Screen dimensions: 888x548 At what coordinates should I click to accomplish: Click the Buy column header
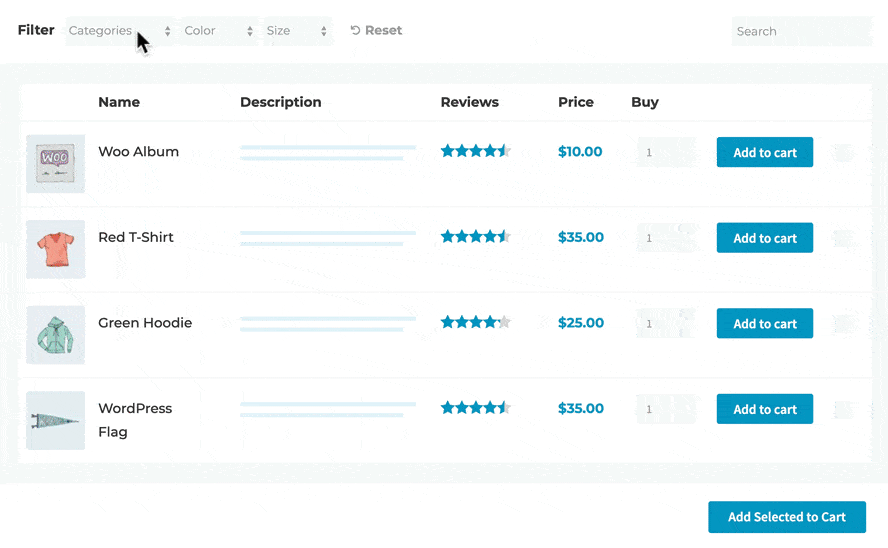click(x=644, y=102)
